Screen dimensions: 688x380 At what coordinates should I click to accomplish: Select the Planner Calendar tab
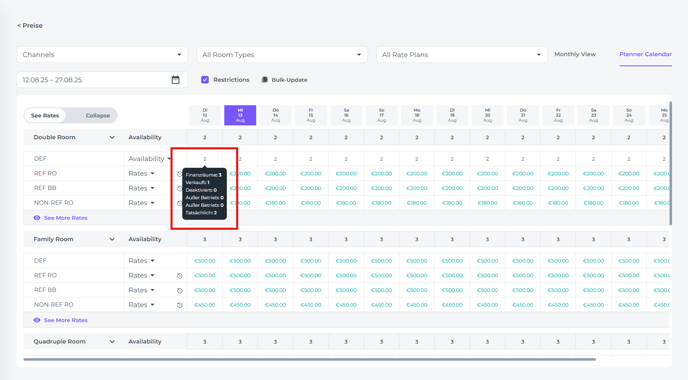pyautogui.click(x=645, y=54)
